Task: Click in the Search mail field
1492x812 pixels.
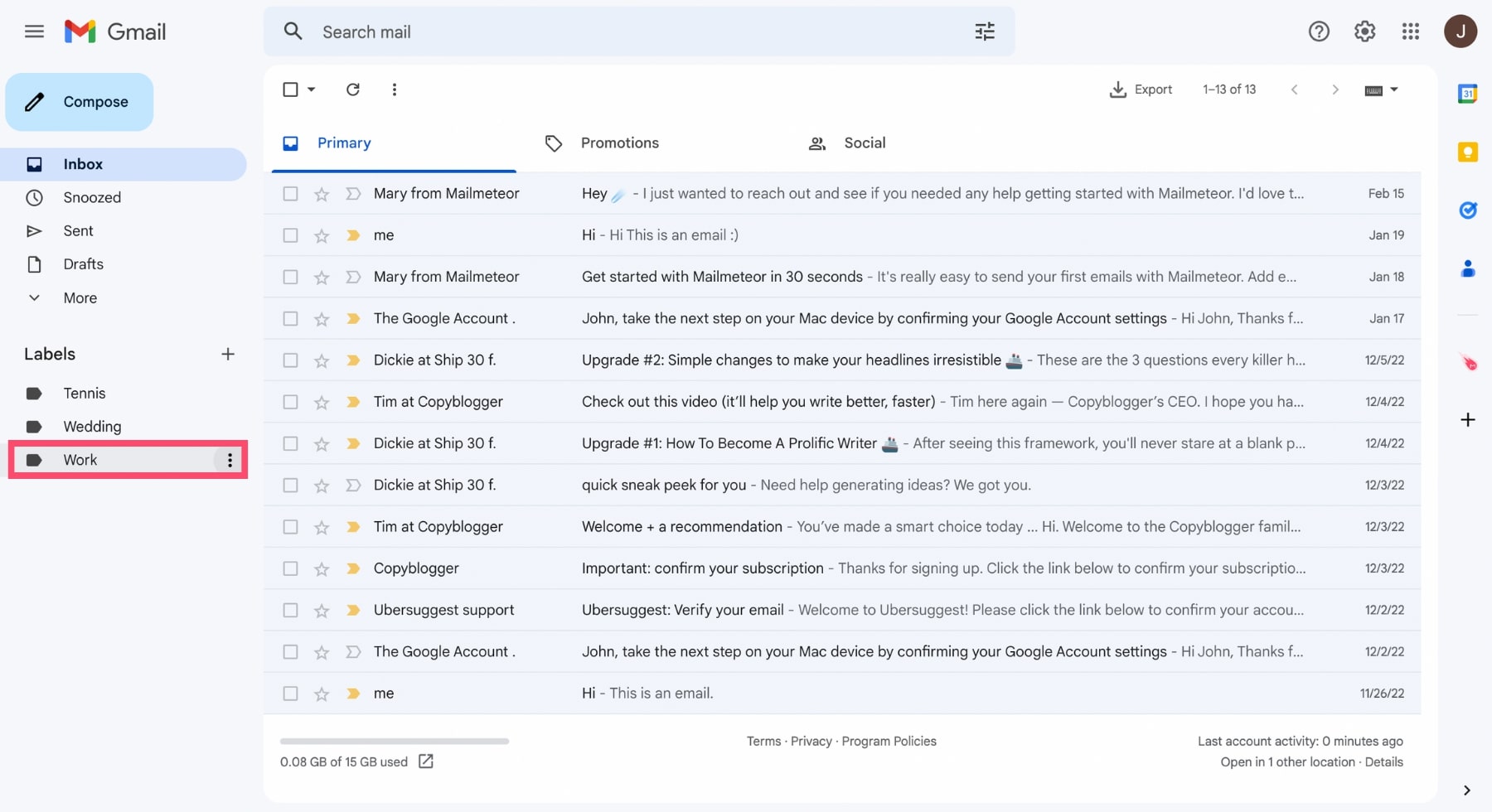Action: click(638, 31)
